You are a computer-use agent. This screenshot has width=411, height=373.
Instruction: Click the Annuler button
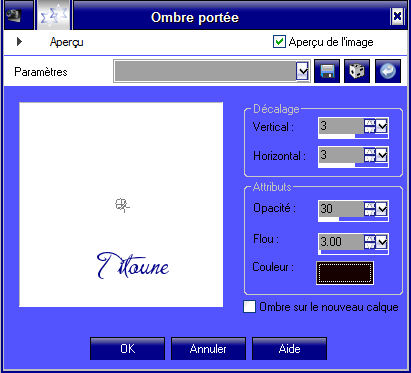pos(208,349)
